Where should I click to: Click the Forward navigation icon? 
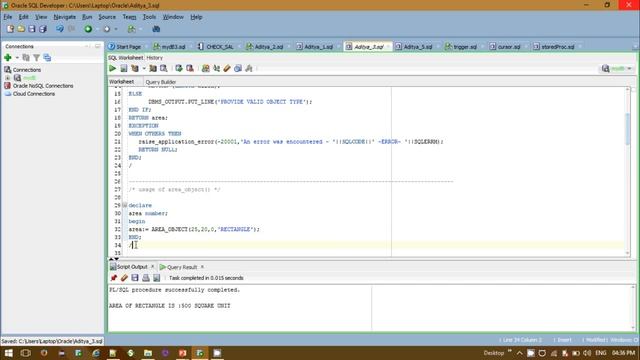point(107,29)
